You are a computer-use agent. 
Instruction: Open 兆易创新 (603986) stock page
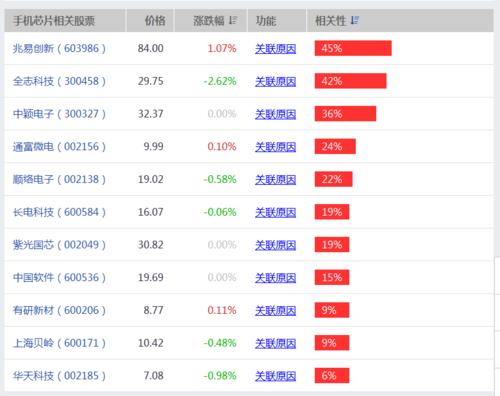tap(59, 48)
